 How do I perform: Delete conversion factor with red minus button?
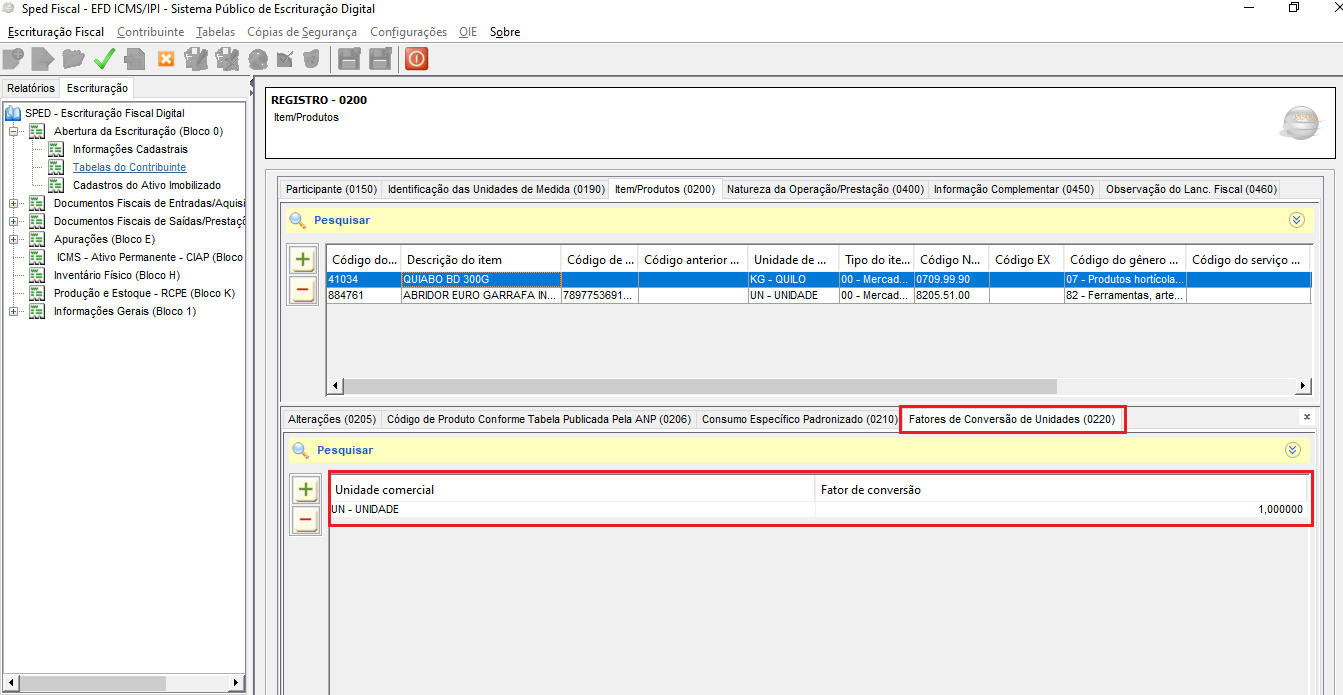click(306, 520)
